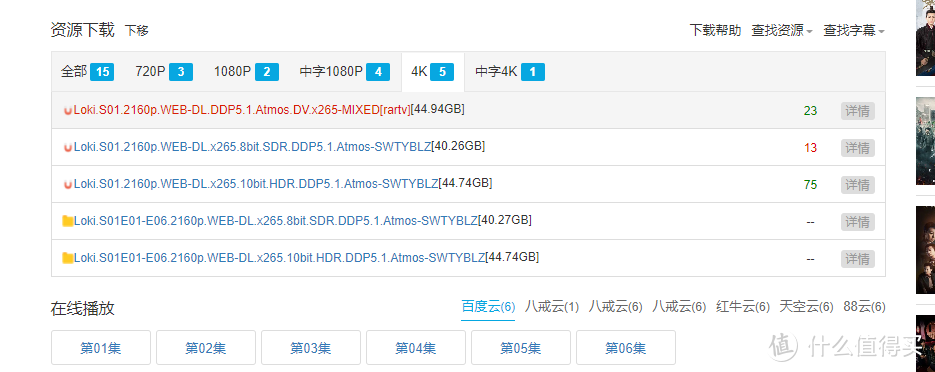The height and width of the screenshot is (372, 935).
Task: Play episode 第01集
Action: 101,348
